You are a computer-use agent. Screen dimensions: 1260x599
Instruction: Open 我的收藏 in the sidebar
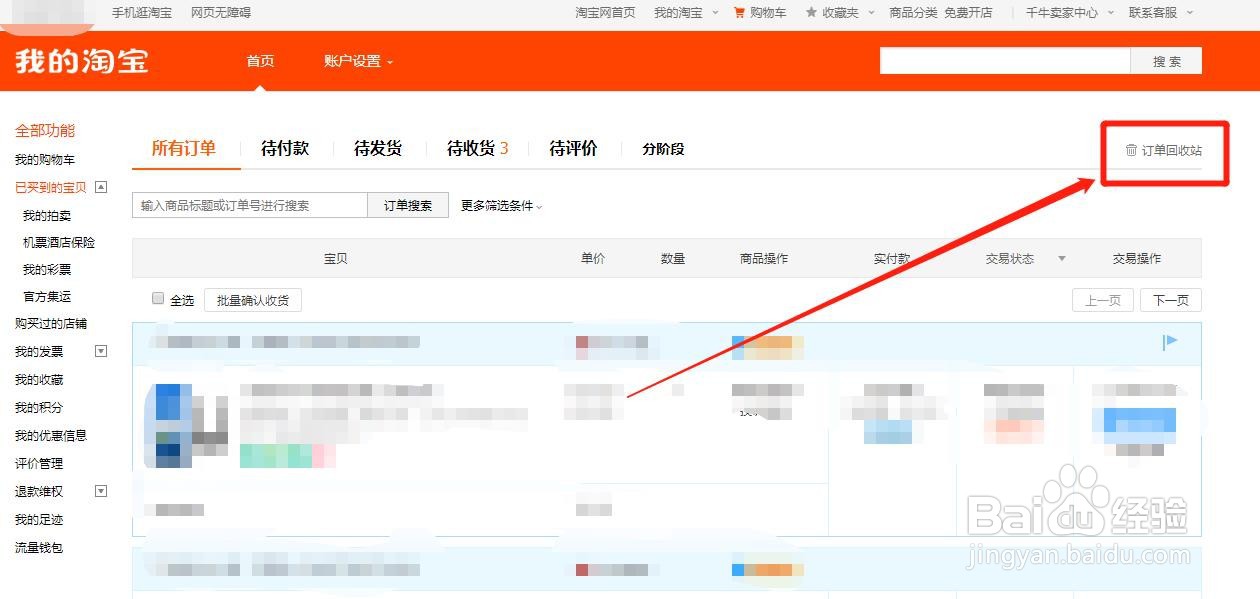[38, 380]
